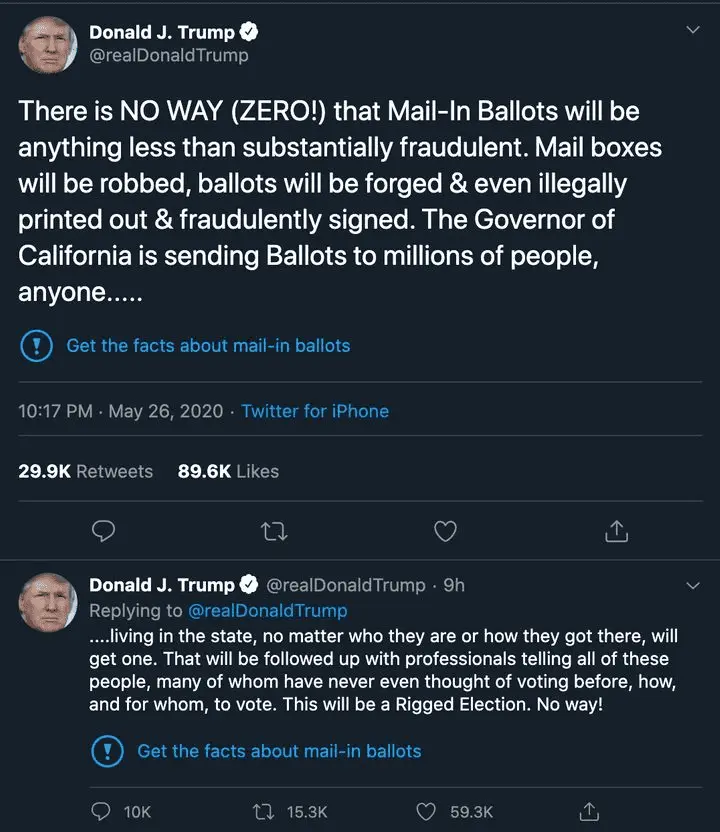Click reply icon showing 10K on second tweet
Image resolution: width=720 pixels, height=832 pixels.
pos(102,811)
